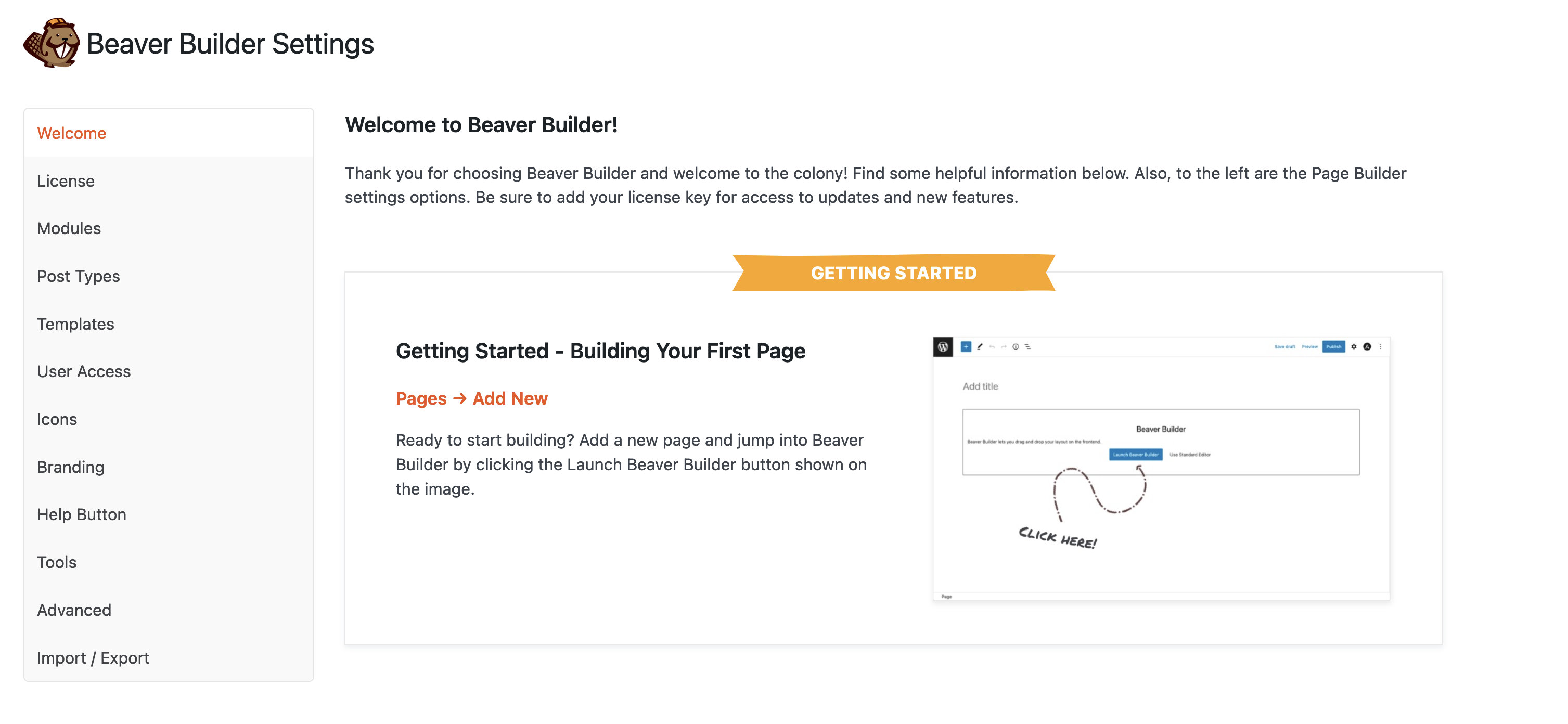1568x724 pixels.
Task: Open the document details info icon
Action: 1016,347
